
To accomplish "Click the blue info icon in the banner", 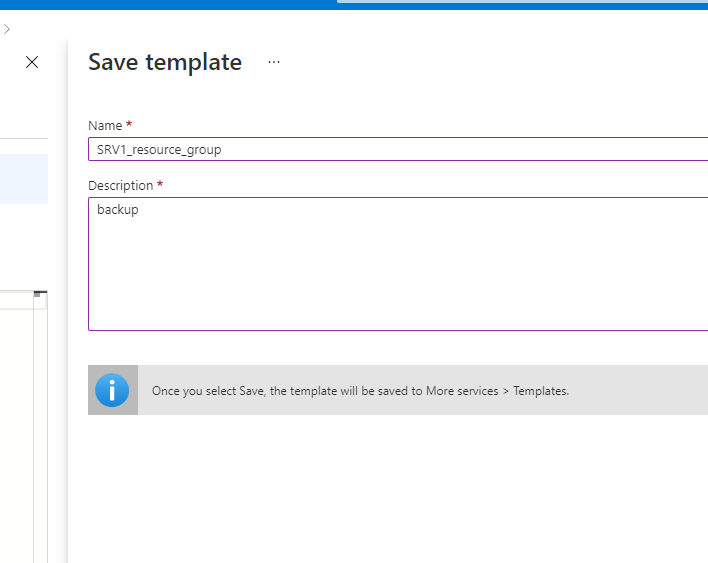I will (x=112, y=390).
